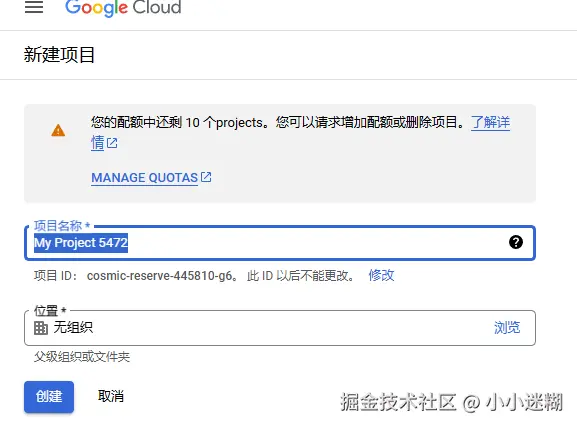Click the help question-mark icon
Viewport: 577px width, 427px height.
click(x=516, y=242)
